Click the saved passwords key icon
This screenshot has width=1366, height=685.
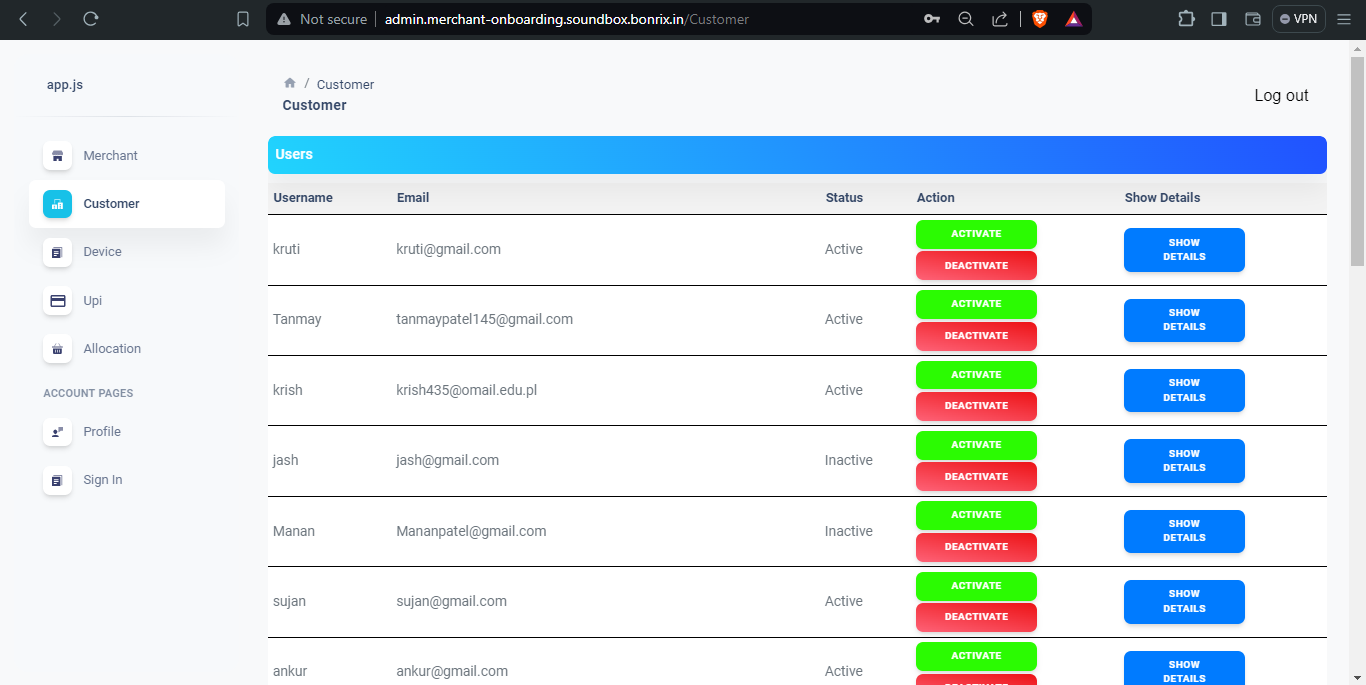[x=932, y=18]
